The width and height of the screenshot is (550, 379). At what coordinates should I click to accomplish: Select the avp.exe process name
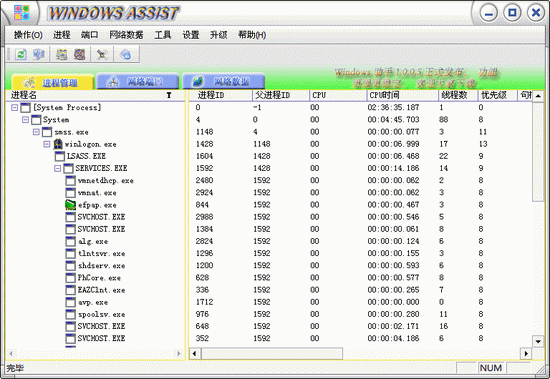click(93, 302)
